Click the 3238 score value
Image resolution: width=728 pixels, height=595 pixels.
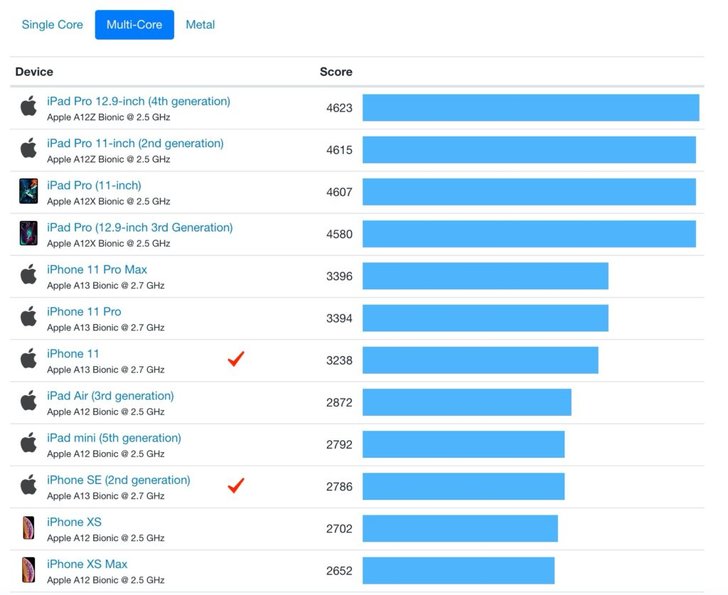click(339, 361)
